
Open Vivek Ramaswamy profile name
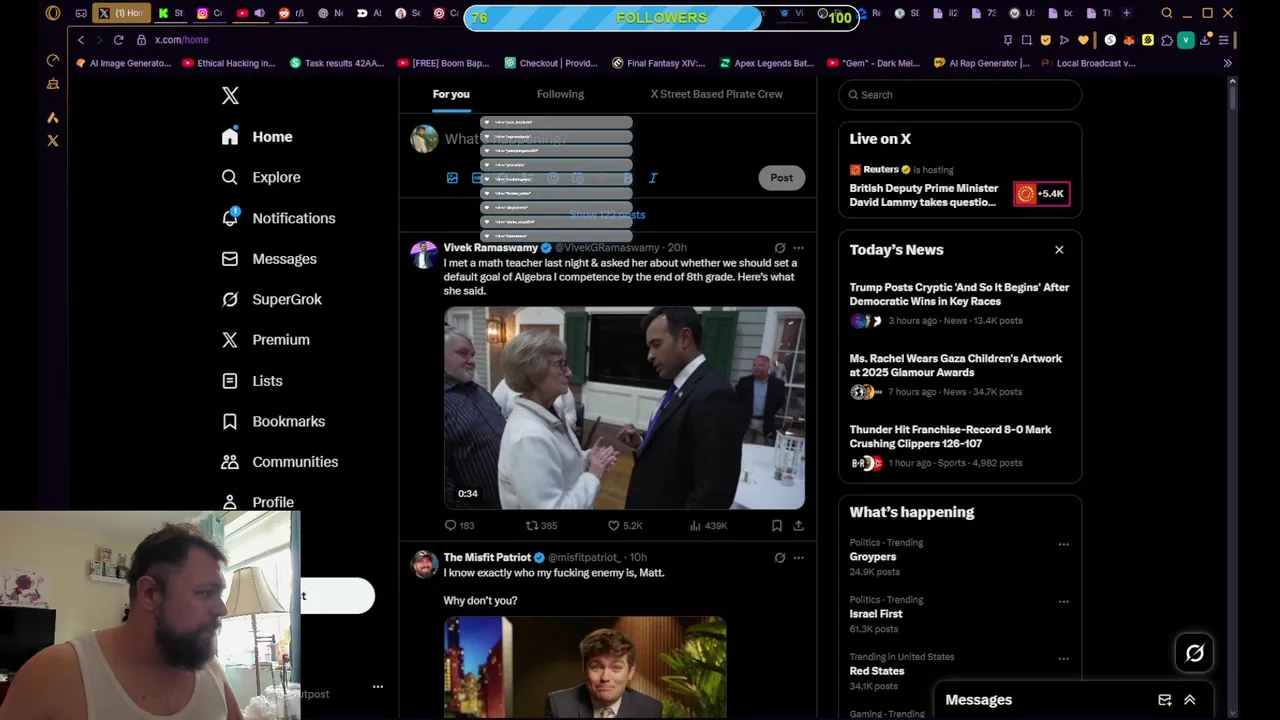tap(490, 247)
